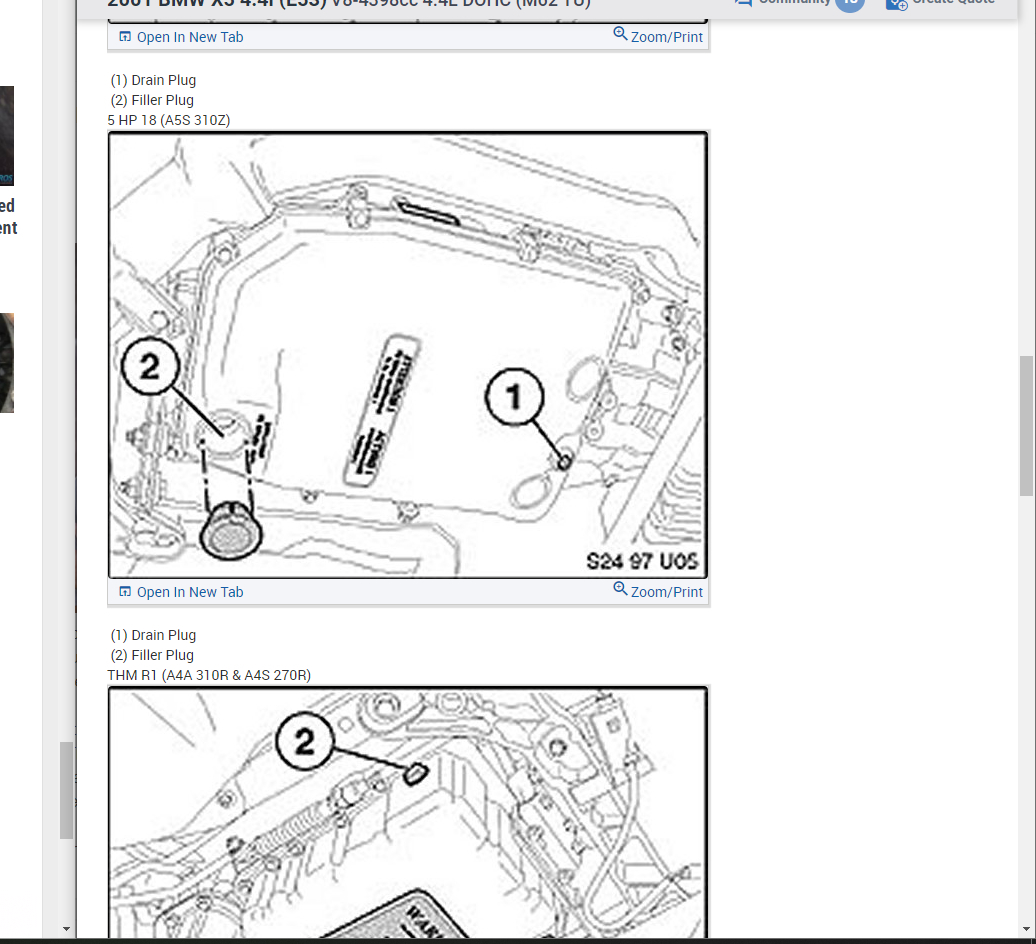Open the 5 HP 18 diagram in new tab
1036x944 pixels.
tap(181, 592)
